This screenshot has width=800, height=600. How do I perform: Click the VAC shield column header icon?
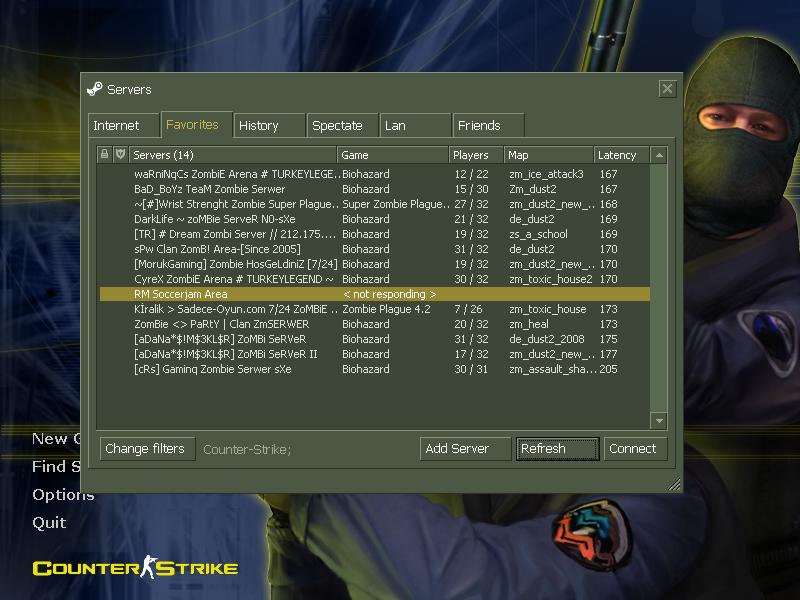[120, 154]
